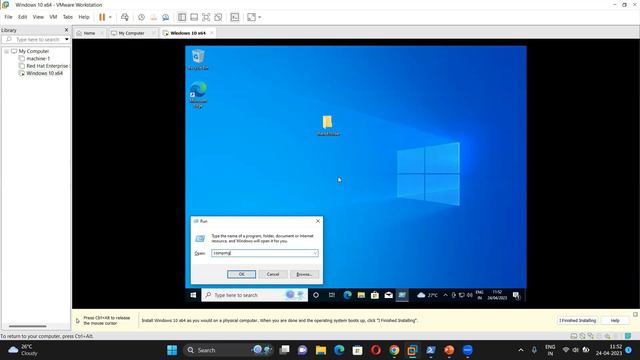The image size is (640, 360).
Task: Click the Microsoft Edge desktop shortcut
Action: pyautogui.click(x=198, y=95)
